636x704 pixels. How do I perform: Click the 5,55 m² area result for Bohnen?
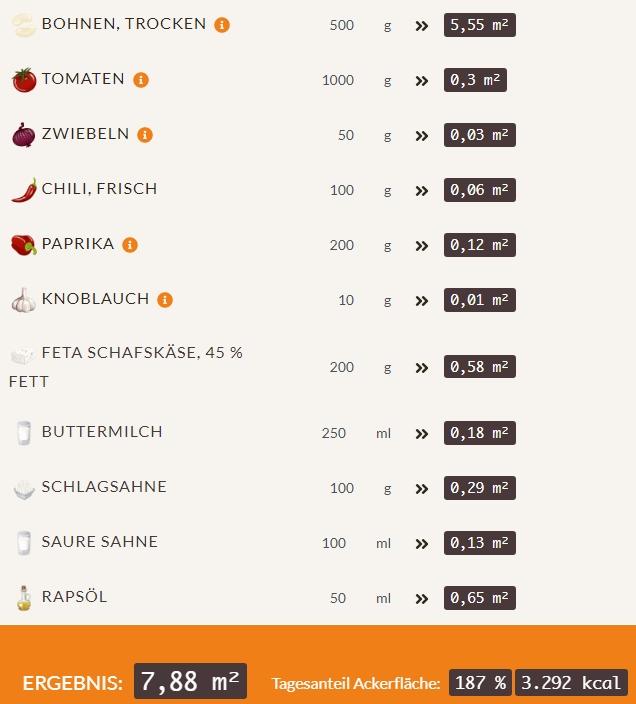pos(480,24)
